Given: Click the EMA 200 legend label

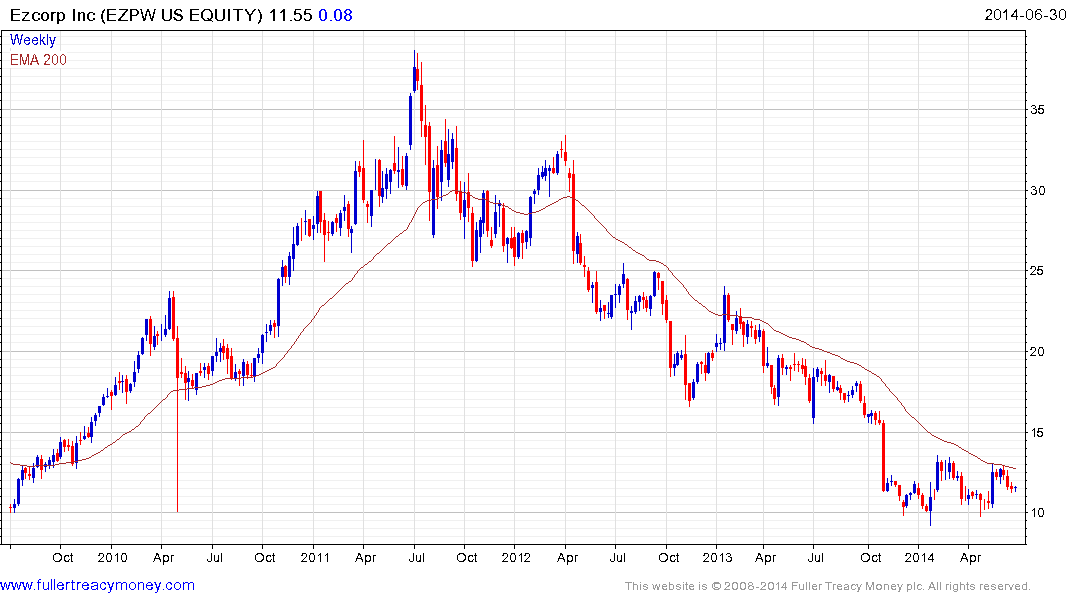Looking at the screenshot, I should coord(38,60).
